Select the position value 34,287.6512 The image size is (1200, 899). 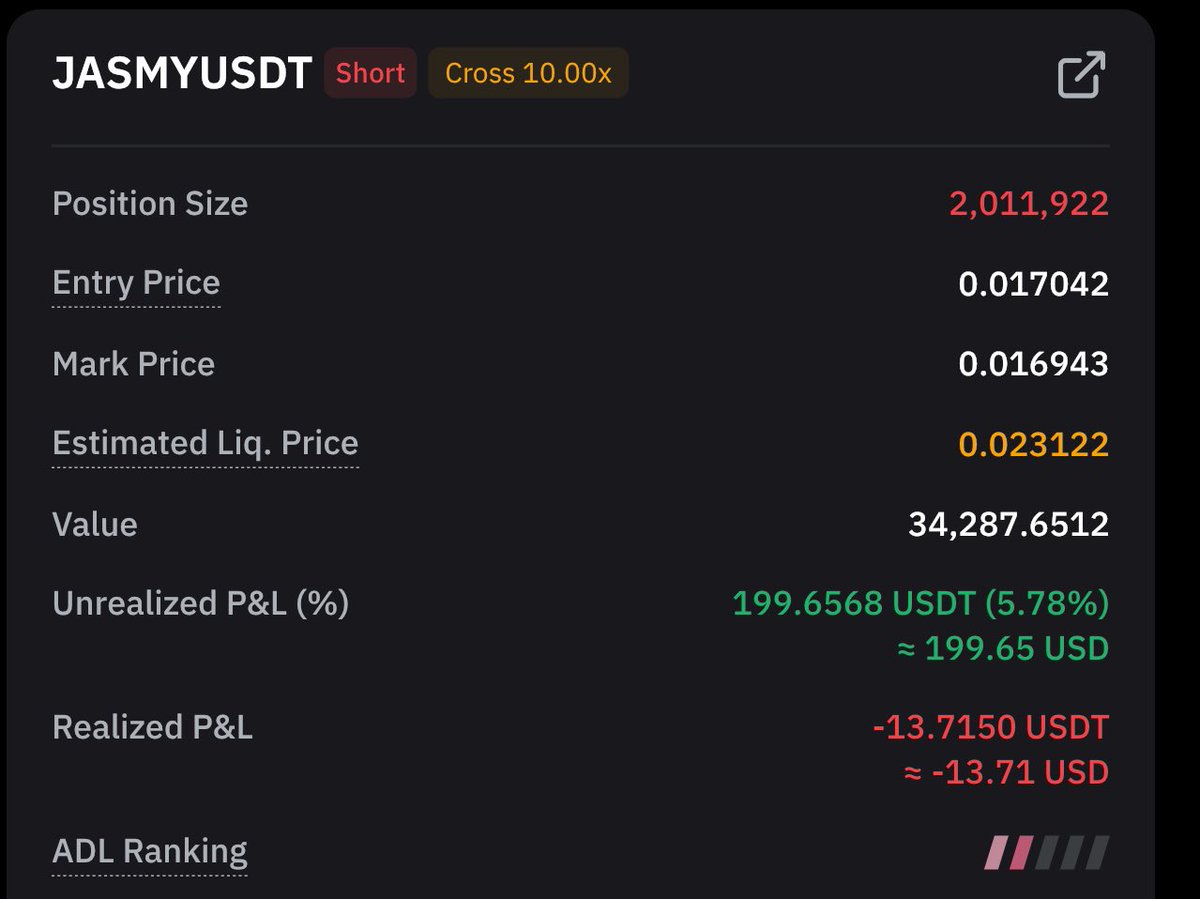(1009, 524)
